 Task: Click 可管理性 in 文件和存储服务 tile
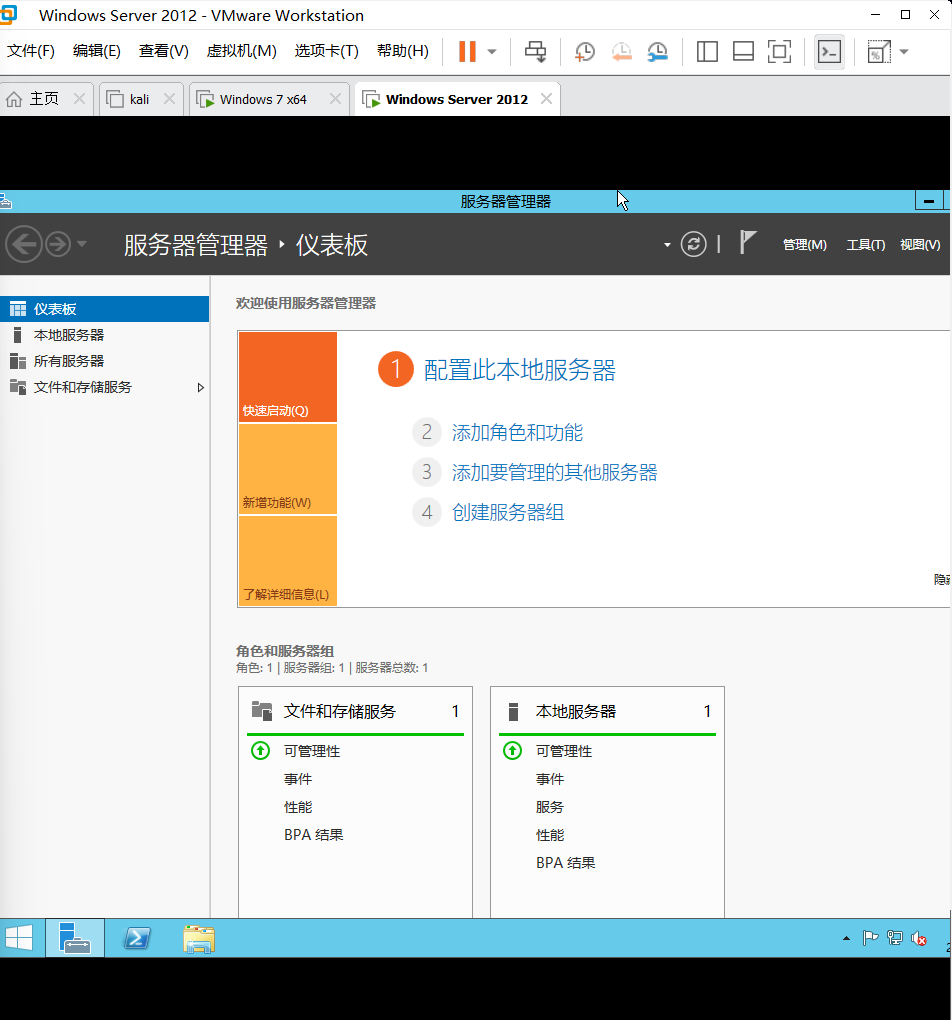[312, 751]
